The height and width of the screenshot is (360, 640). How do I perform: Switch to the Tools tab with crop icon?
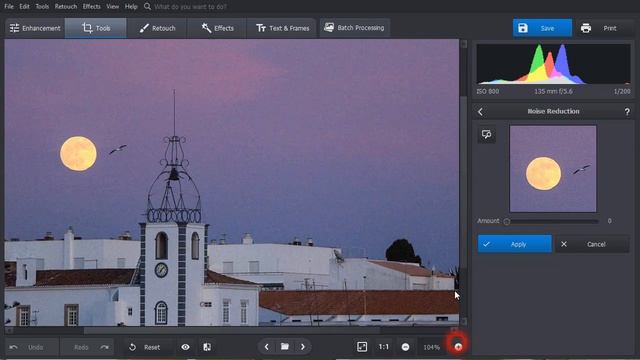click(96, 28)
